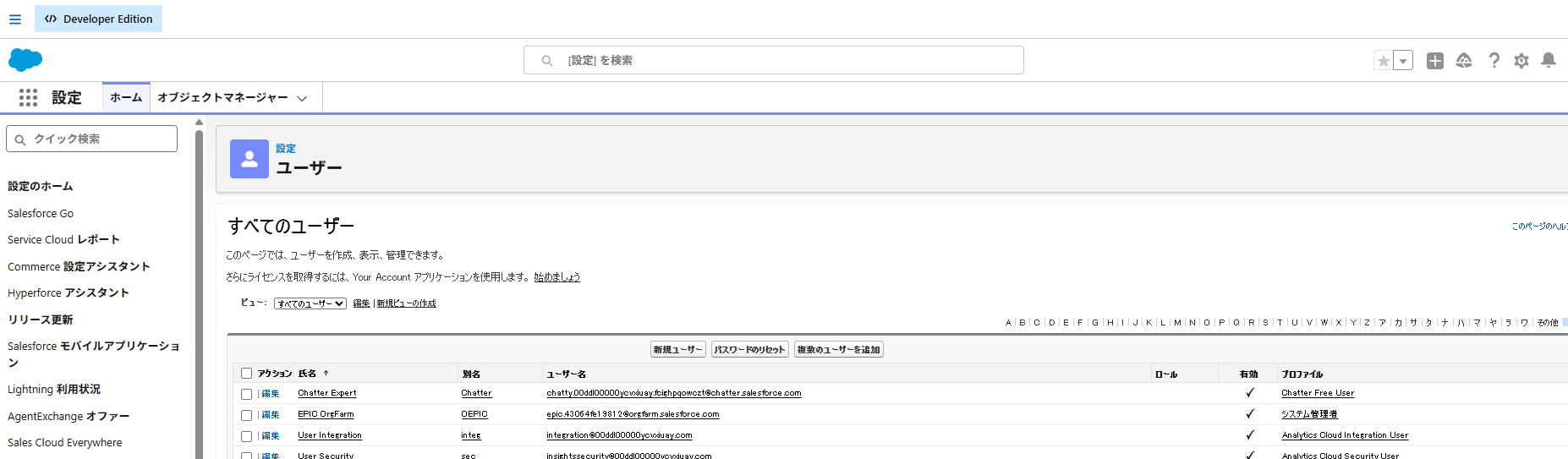1568x459 pixels.
Task: Click the 複数のユーザーを追加 button
Action: [x=838, y=349]
